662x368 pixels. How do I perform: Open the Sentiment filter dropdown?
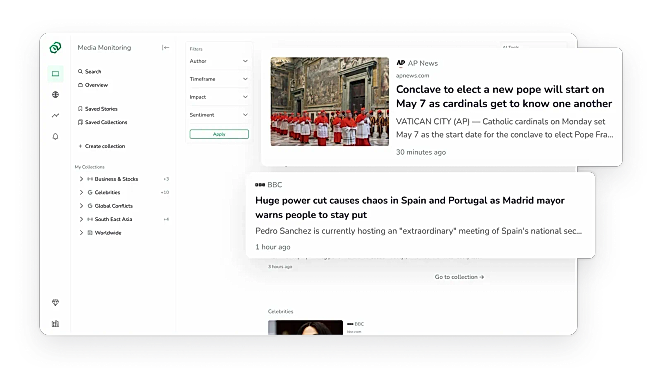[x=219, y=115]
